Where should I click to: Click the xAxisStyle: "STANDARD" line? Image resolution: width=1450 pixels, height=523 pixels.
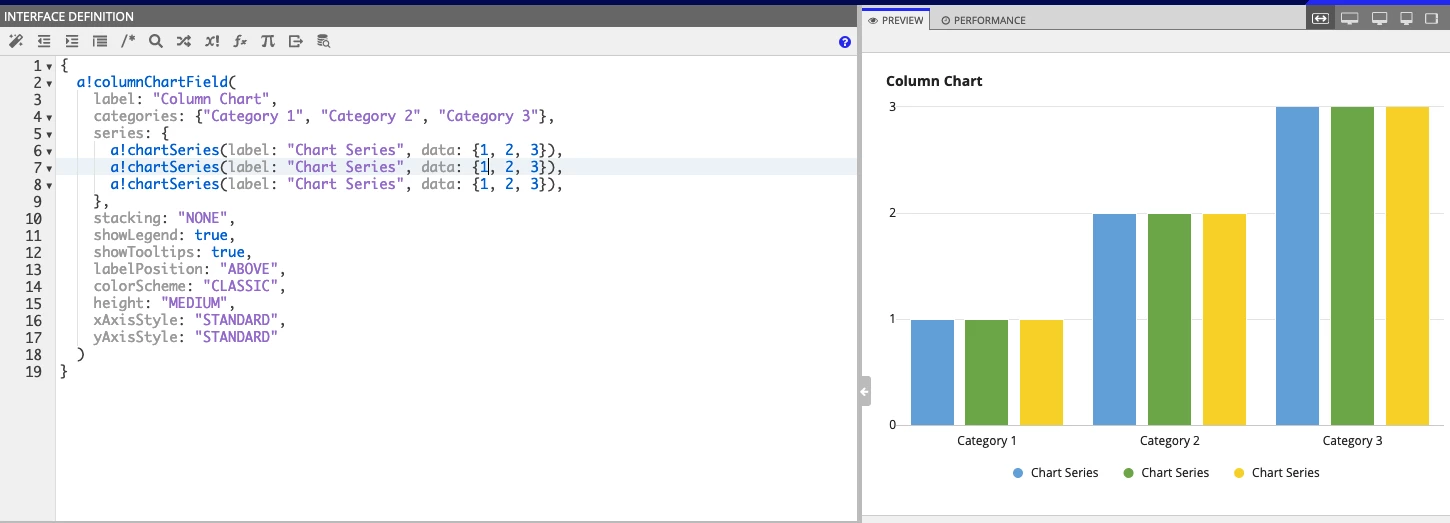click(x=190, y=320)
